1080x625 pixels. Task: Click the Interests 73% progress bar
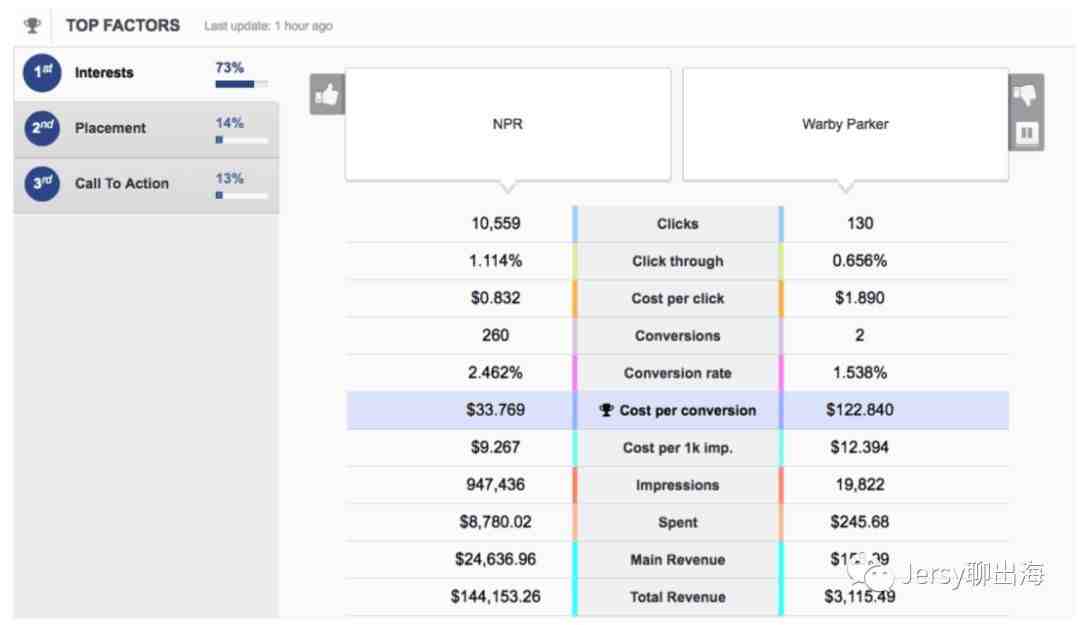coord(241,84)
